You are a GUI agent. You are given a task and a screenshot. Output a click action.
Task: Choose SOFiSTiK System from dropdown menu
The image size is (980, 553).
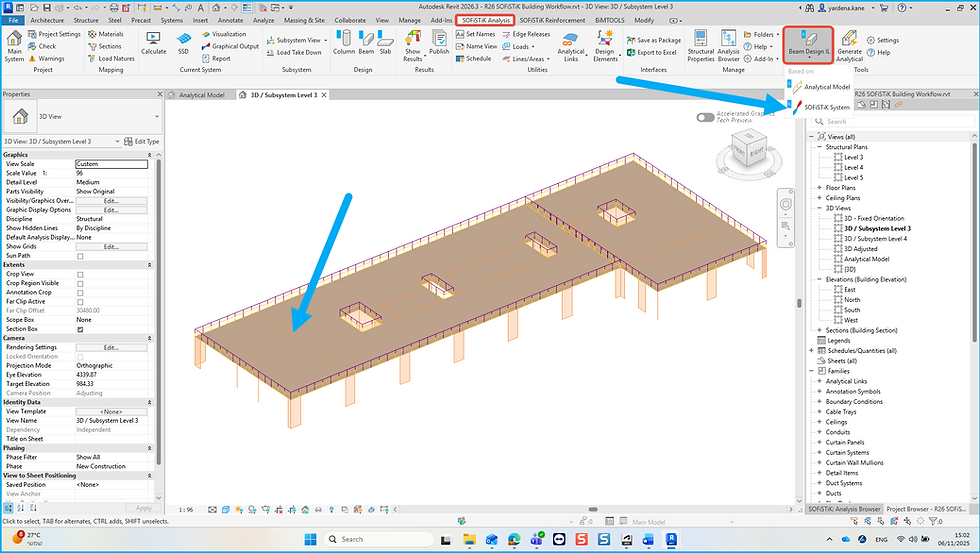pos(819,107)
